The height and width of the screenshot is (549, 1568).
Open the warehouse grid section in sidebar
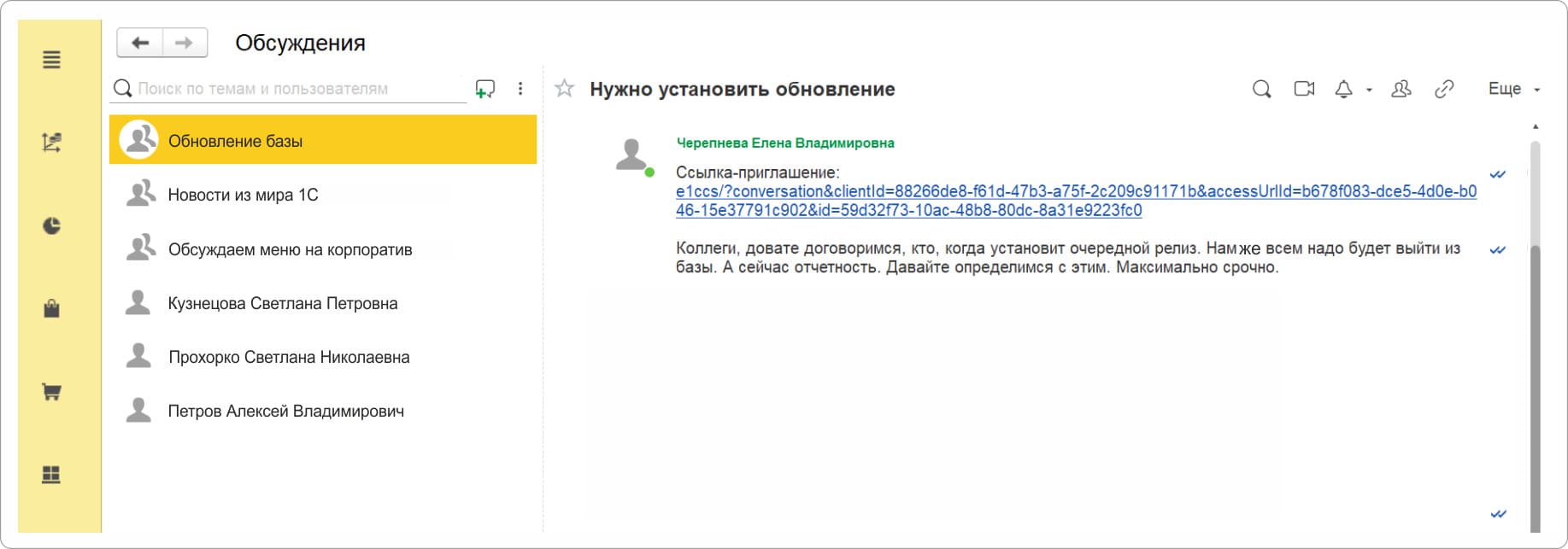51,475
